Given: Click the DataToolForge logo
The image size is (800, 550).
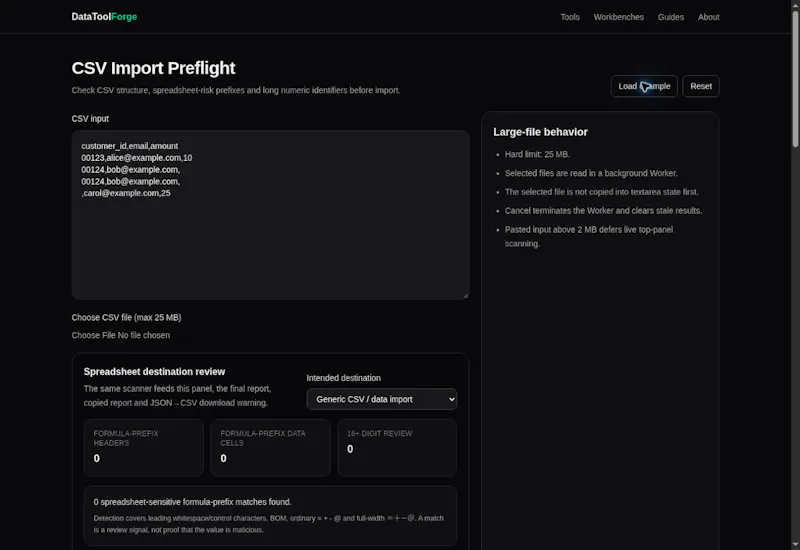Looking at the screenshot, I should click(x=104, y=17).
